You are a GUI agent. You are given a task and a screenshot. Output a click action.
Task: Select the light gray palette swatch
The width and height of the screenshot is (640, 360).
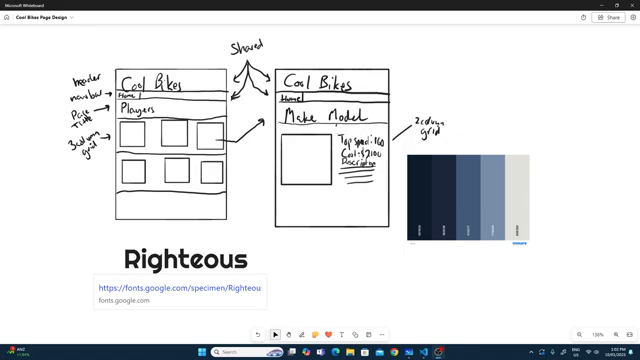coord(517,197)
